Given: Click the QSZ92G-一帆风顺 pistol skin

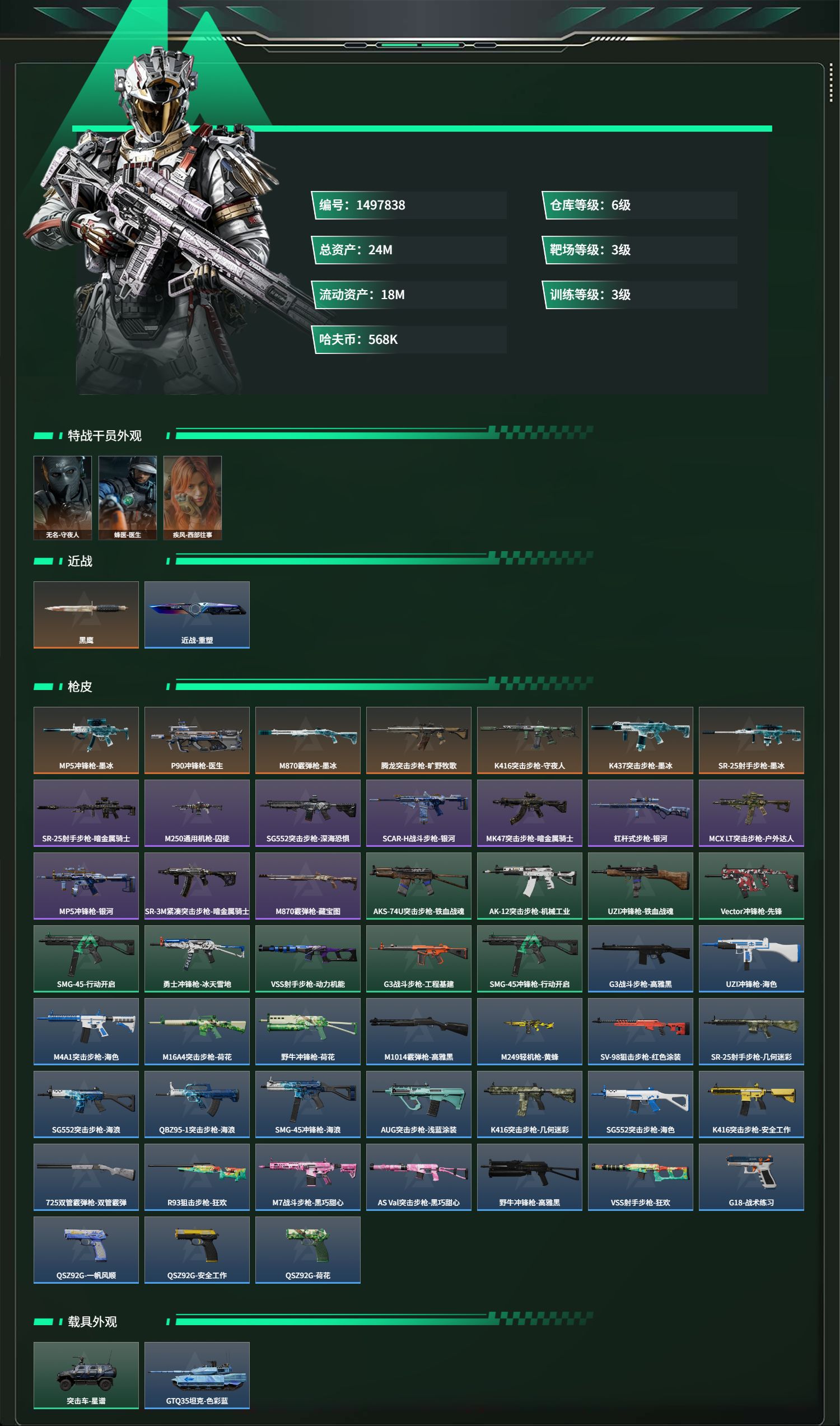Looking at the screenshot, I should tap(86, 1250).
